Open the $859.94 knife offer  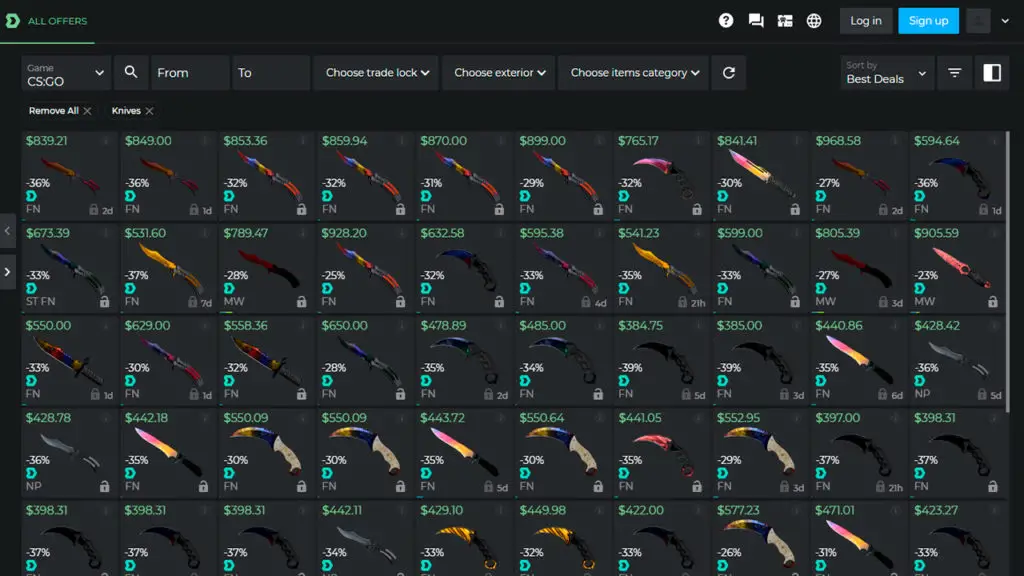pyautogui.click(x=365, y=175)
